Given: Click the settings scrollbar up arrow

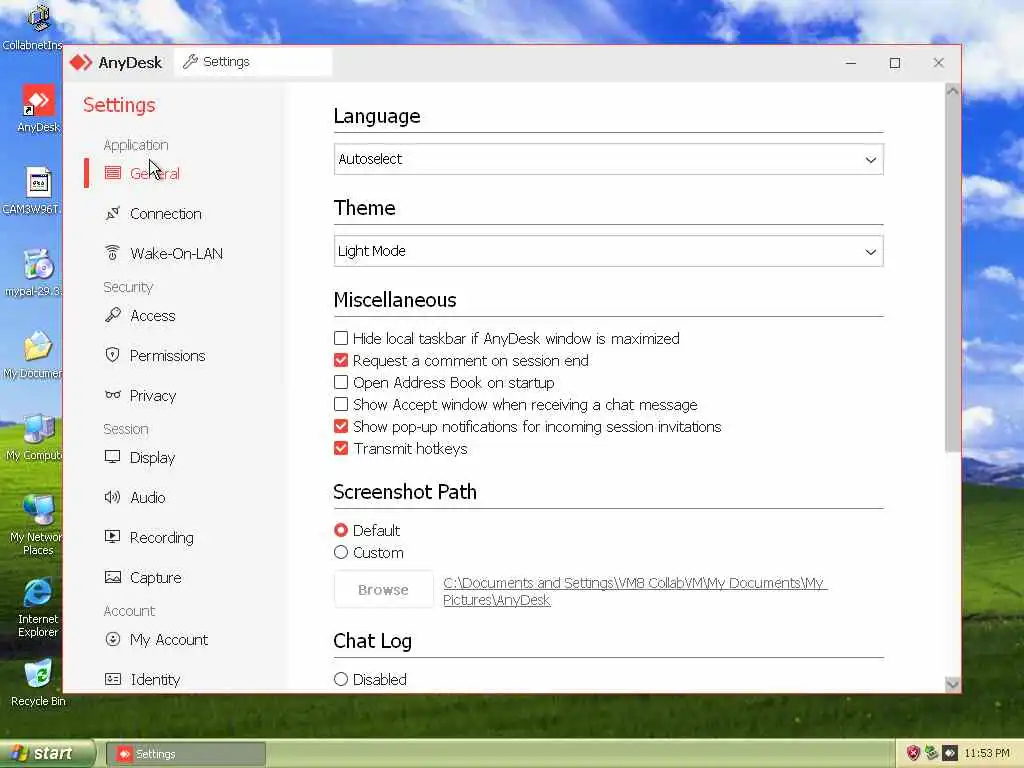Looking at the screenshot, I should 952,91.
